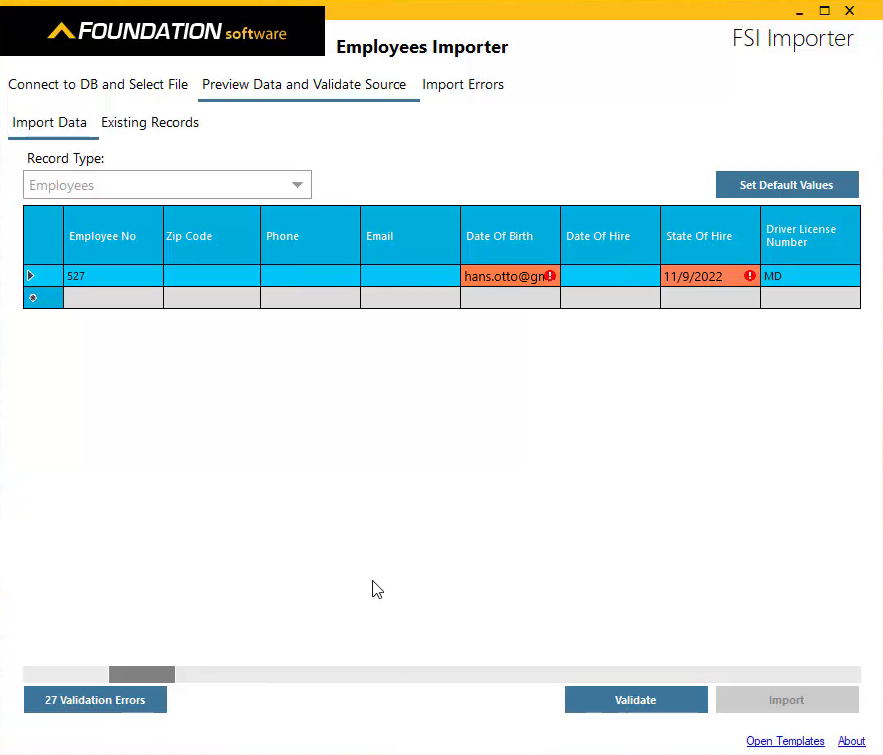Image resolution: width=883 pixels, height=755 pixels.
Task: Select row 527 using row arrow indicator
Action: pyautogui.click(x=31, y=276)
